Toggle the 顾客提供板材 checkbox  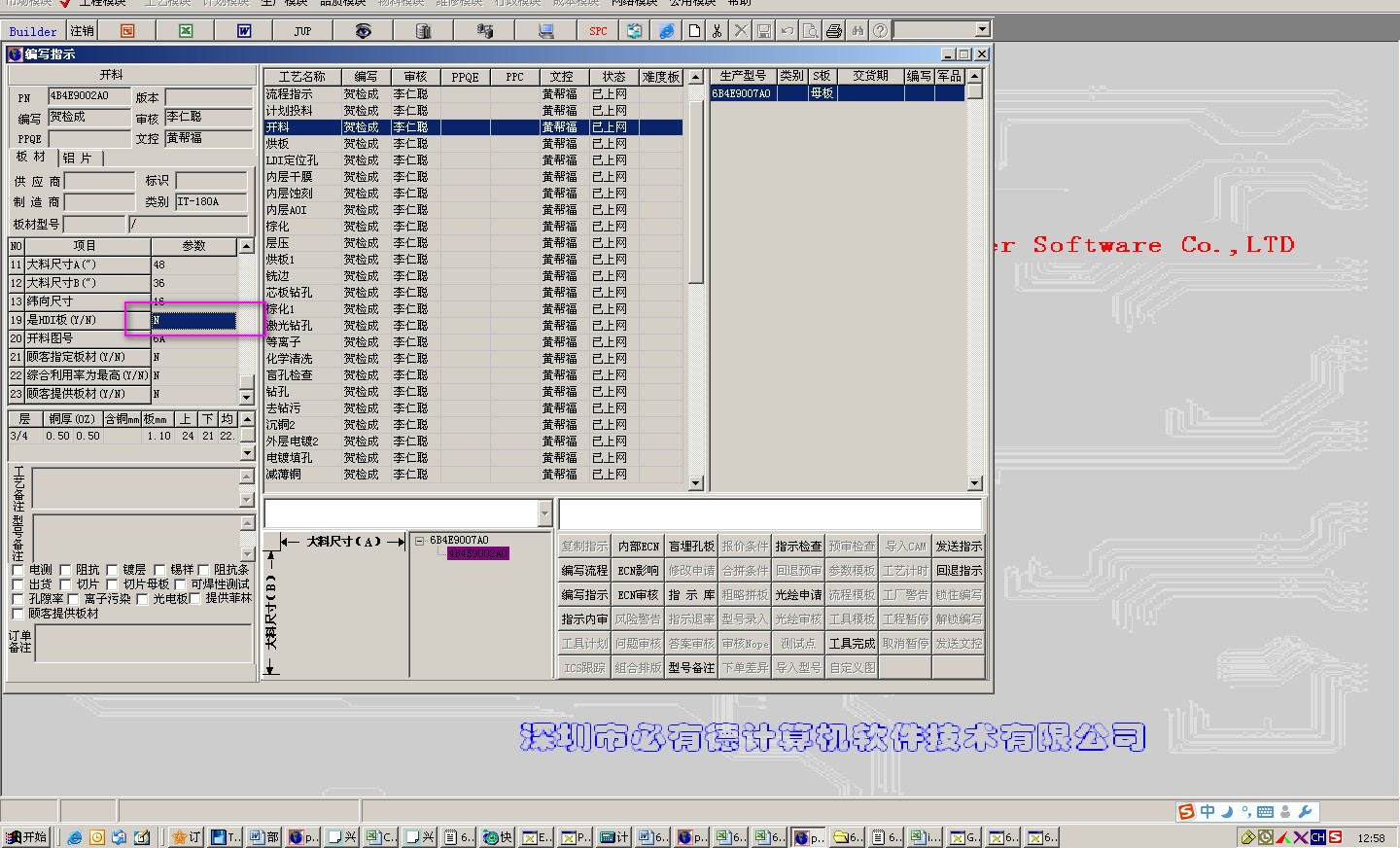(x=17, y=614)
